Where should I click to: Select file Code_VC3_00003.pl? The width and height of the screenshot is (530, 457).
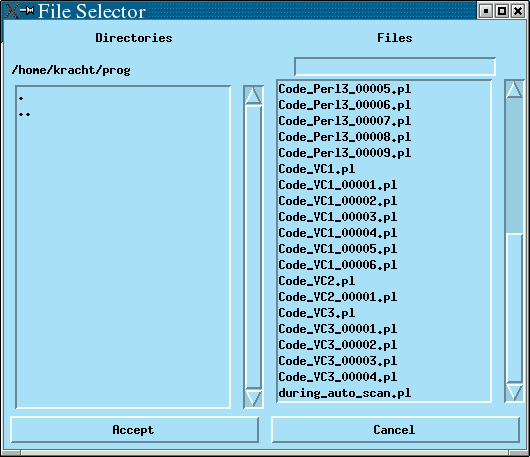tap(337, 361)
